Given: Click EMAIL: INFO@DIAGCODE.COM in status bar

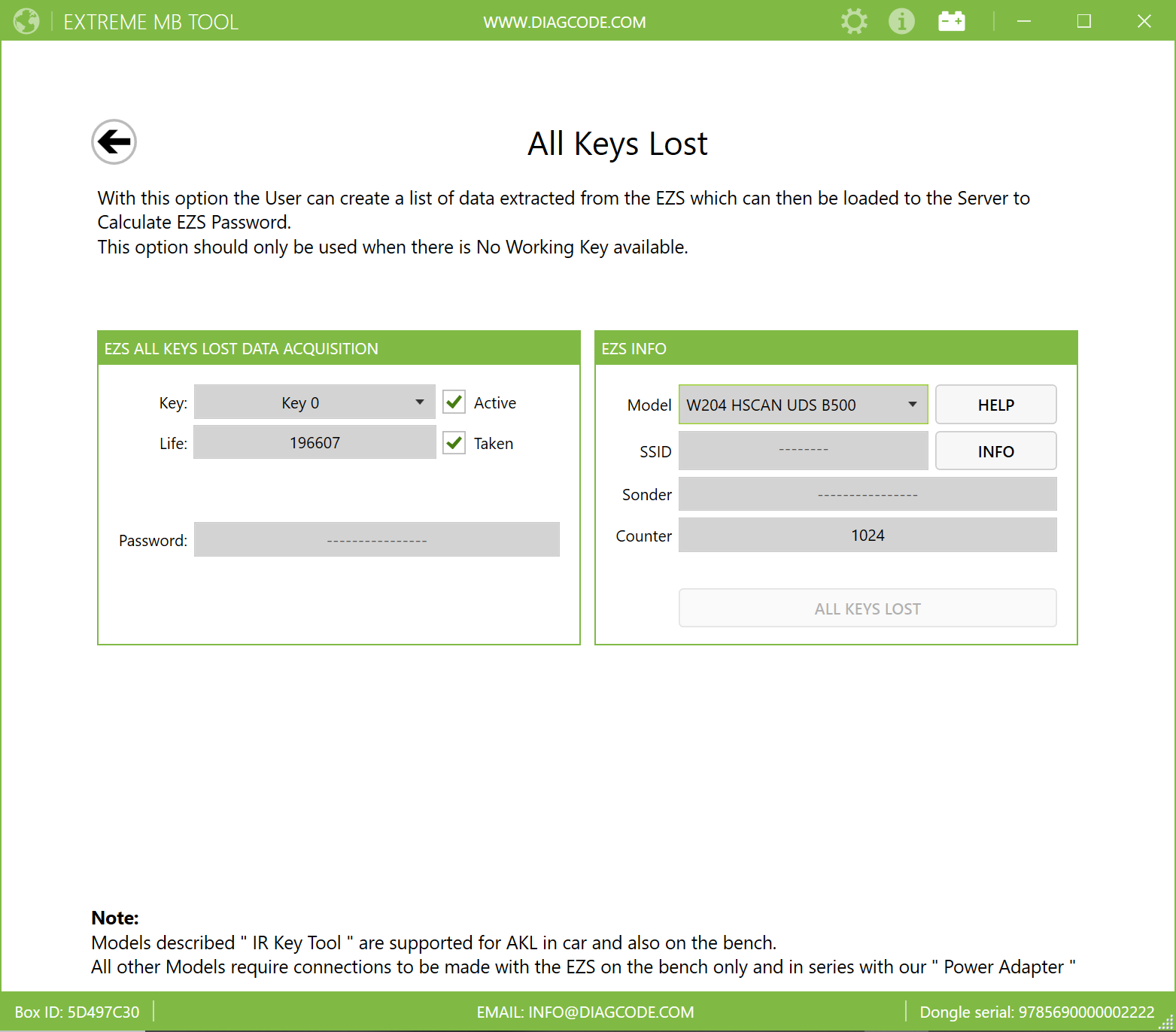Looking at the screenshot, I should click(x=585, y=1012).
